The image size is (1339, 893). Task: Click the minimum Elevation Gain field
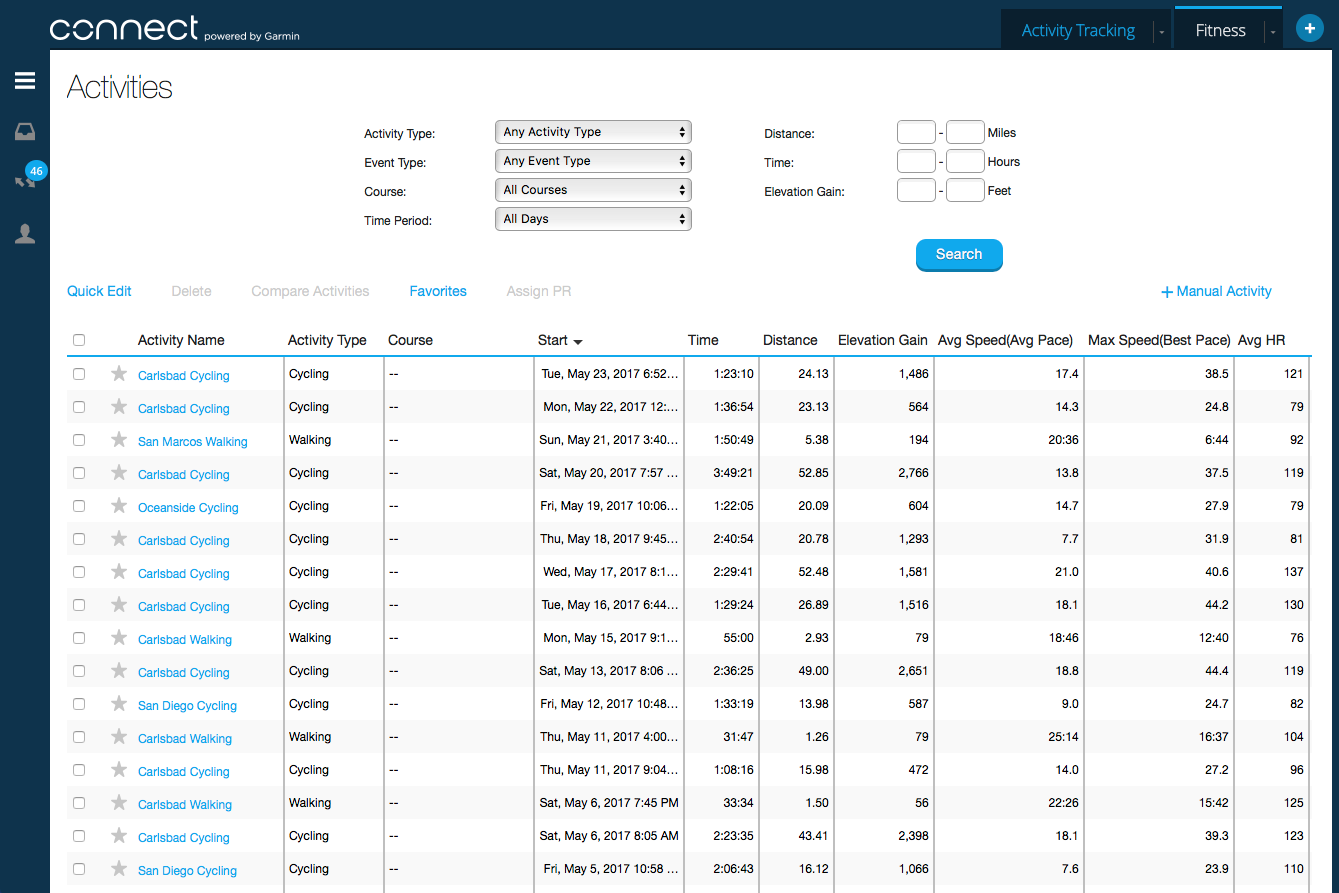[916, 190]
